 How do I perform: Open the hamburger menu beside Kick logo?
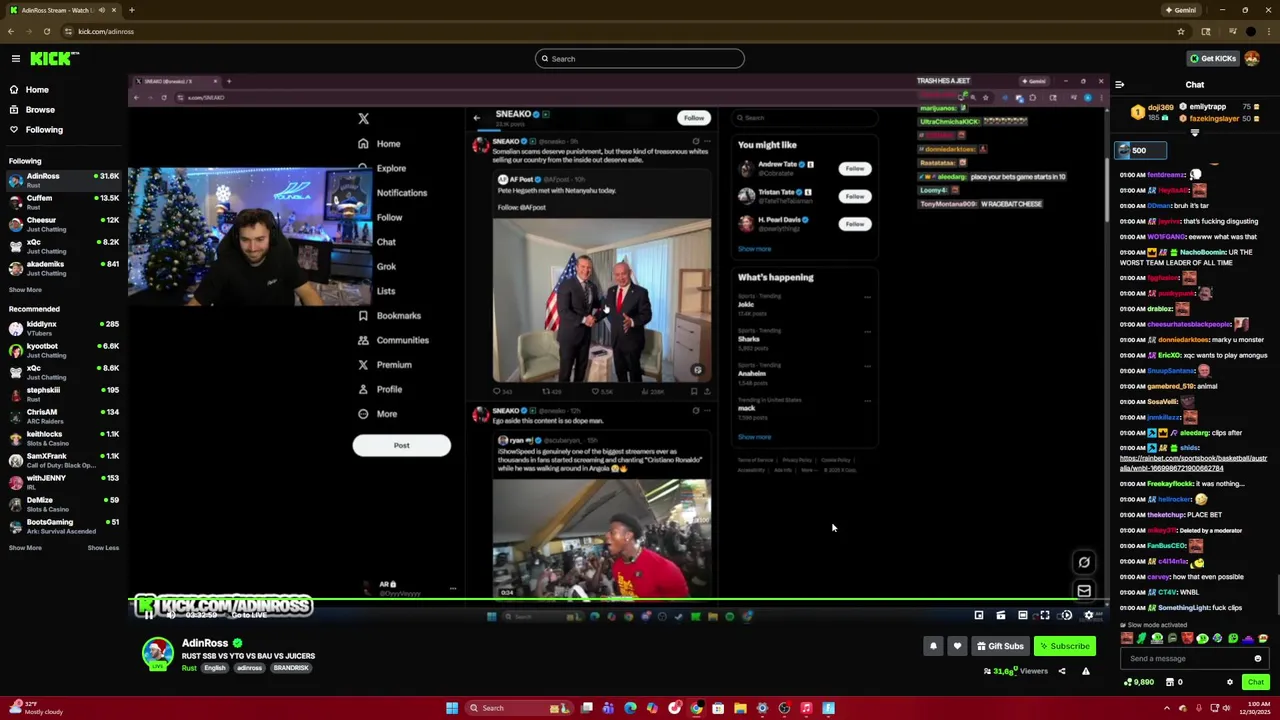pos(16,58)
